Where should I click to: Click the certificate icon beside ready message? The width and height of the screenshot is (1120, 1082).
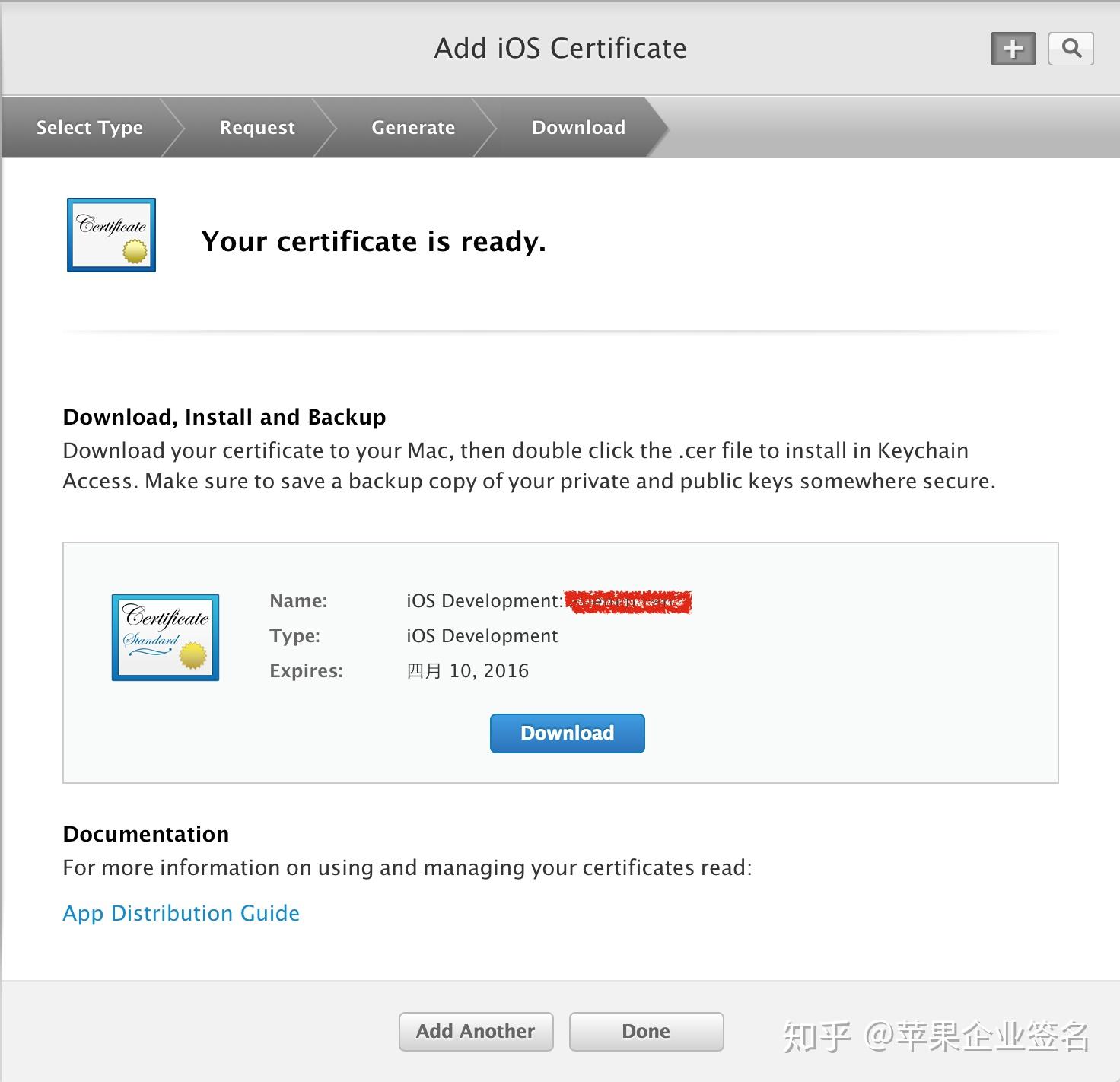click(x=111, y=234)
